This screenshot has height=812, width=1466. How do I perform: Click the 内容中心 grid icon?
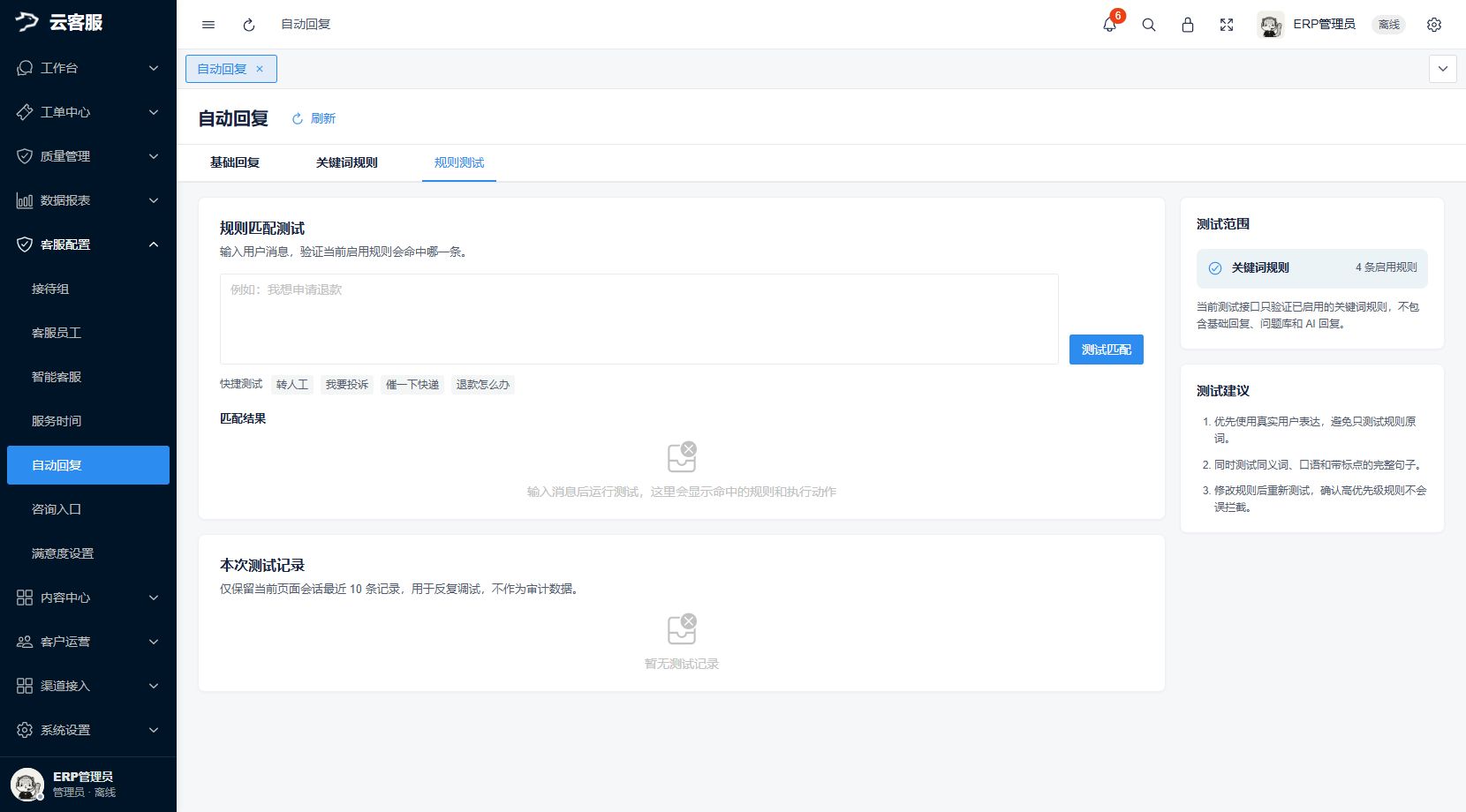pos(25,598)
